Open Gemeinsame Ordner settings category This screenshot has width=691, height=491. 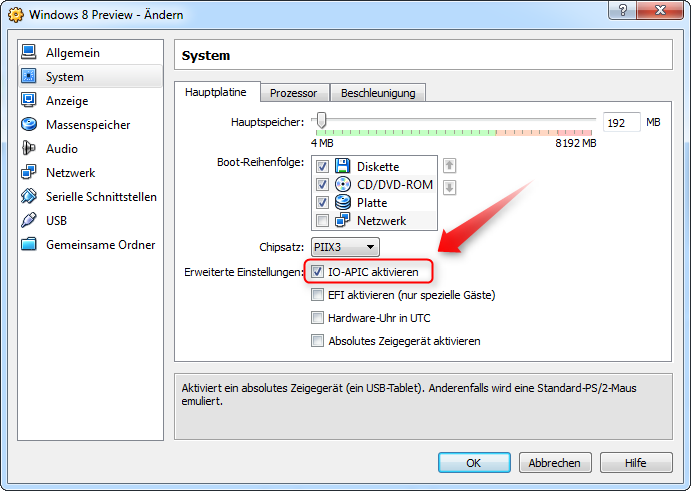[x=90, y=245]
